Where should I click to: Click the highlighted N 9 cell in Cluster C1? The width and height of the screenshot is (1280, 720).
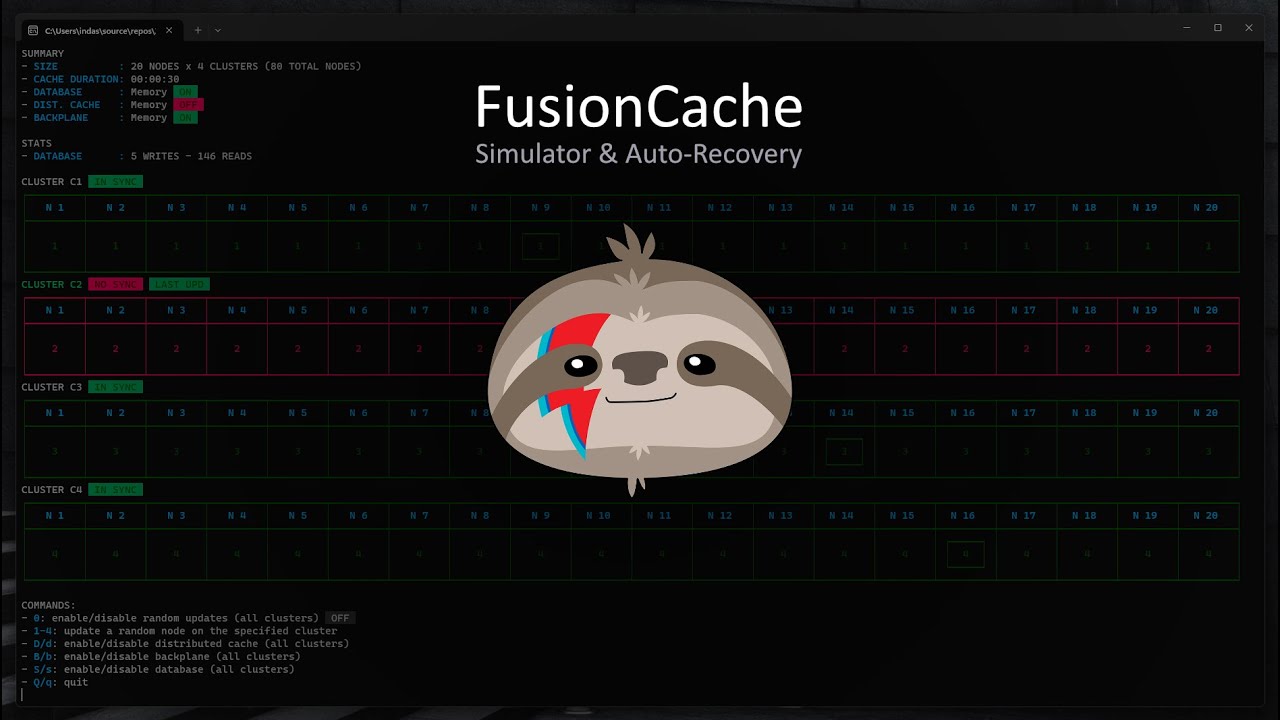point(540,245)
